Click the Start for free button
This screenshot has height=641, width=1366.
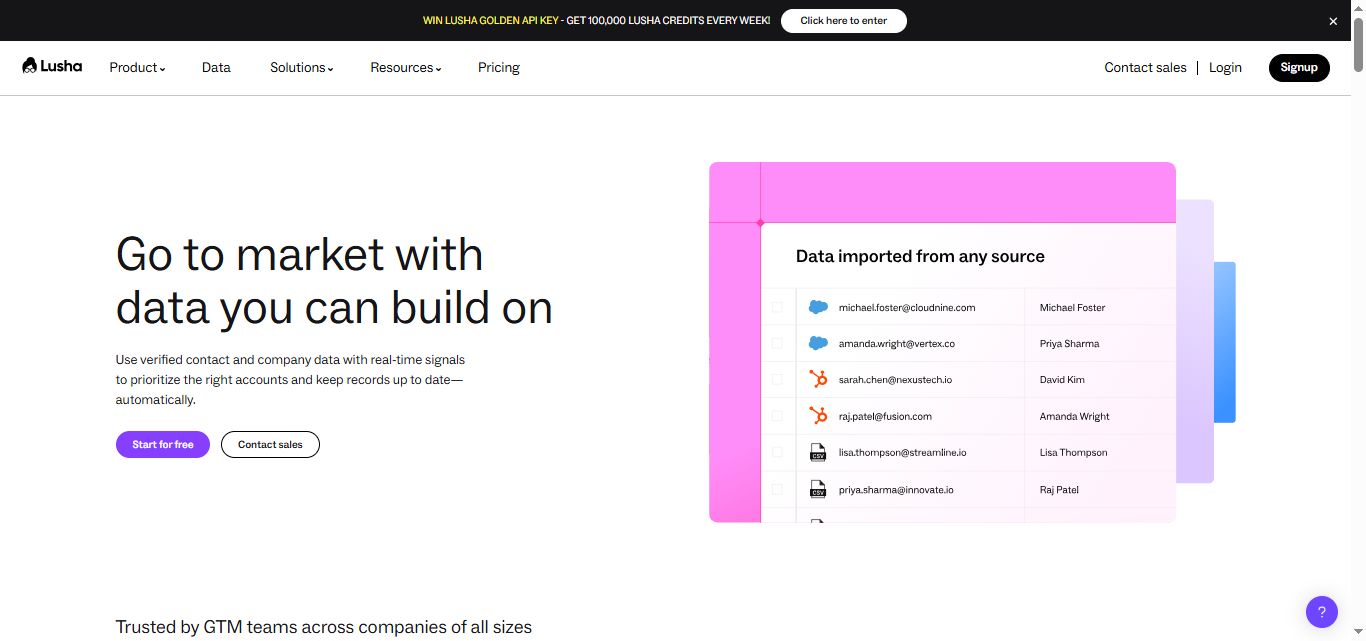click(x=162, y=444)
